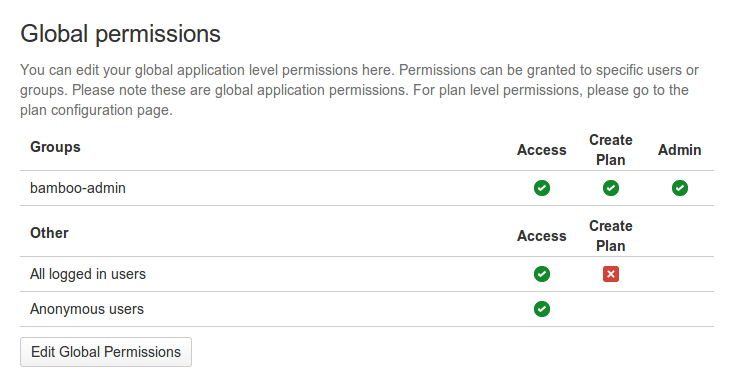Click Access header in Other section
This screenshot has width=734, height=387.
pyautogui.click(x=542, y=236)
